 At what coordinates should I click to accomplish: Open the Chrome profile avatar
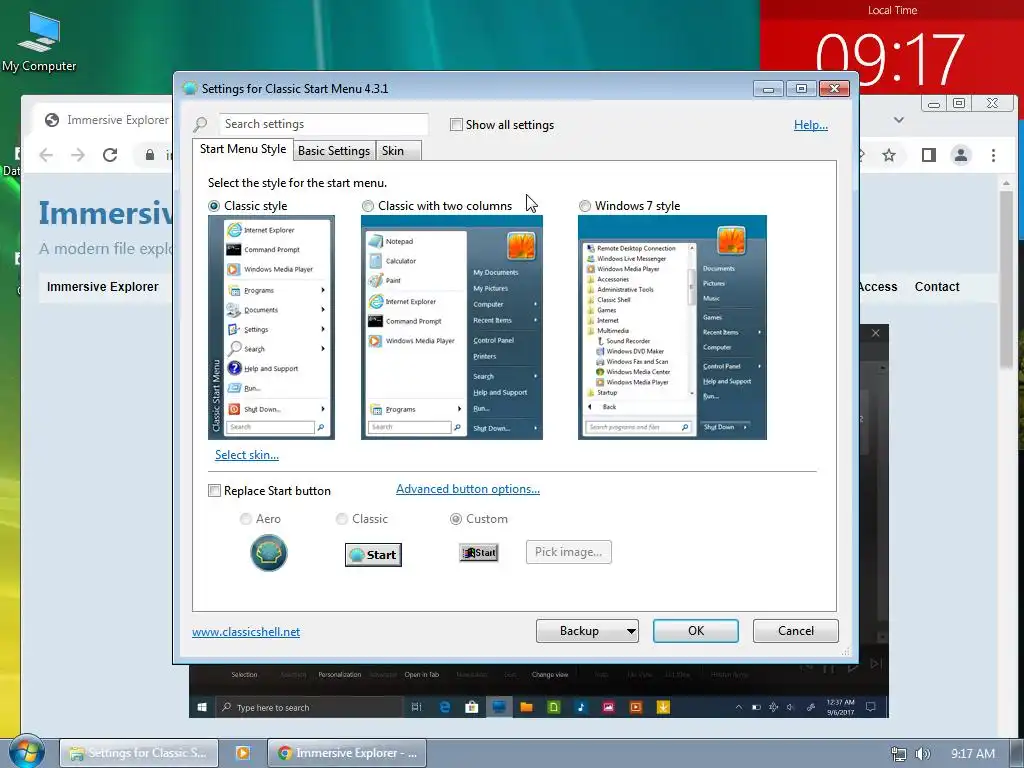[961, 155]
